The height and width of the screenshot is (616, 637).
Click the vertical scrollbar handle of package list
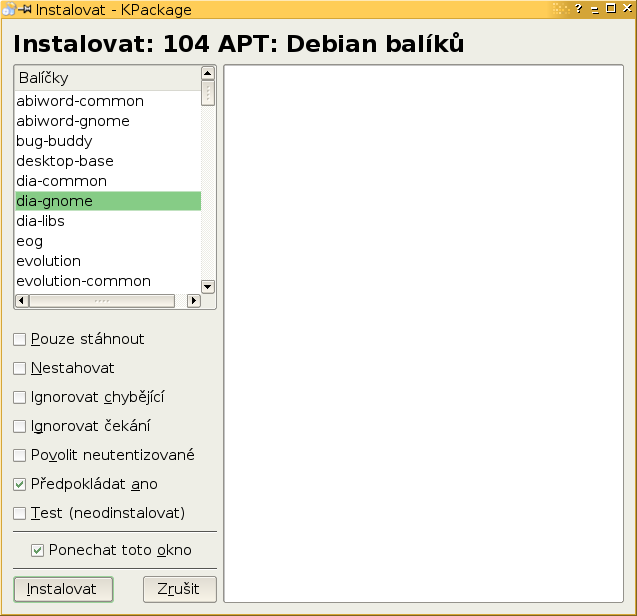click(208, 93)
